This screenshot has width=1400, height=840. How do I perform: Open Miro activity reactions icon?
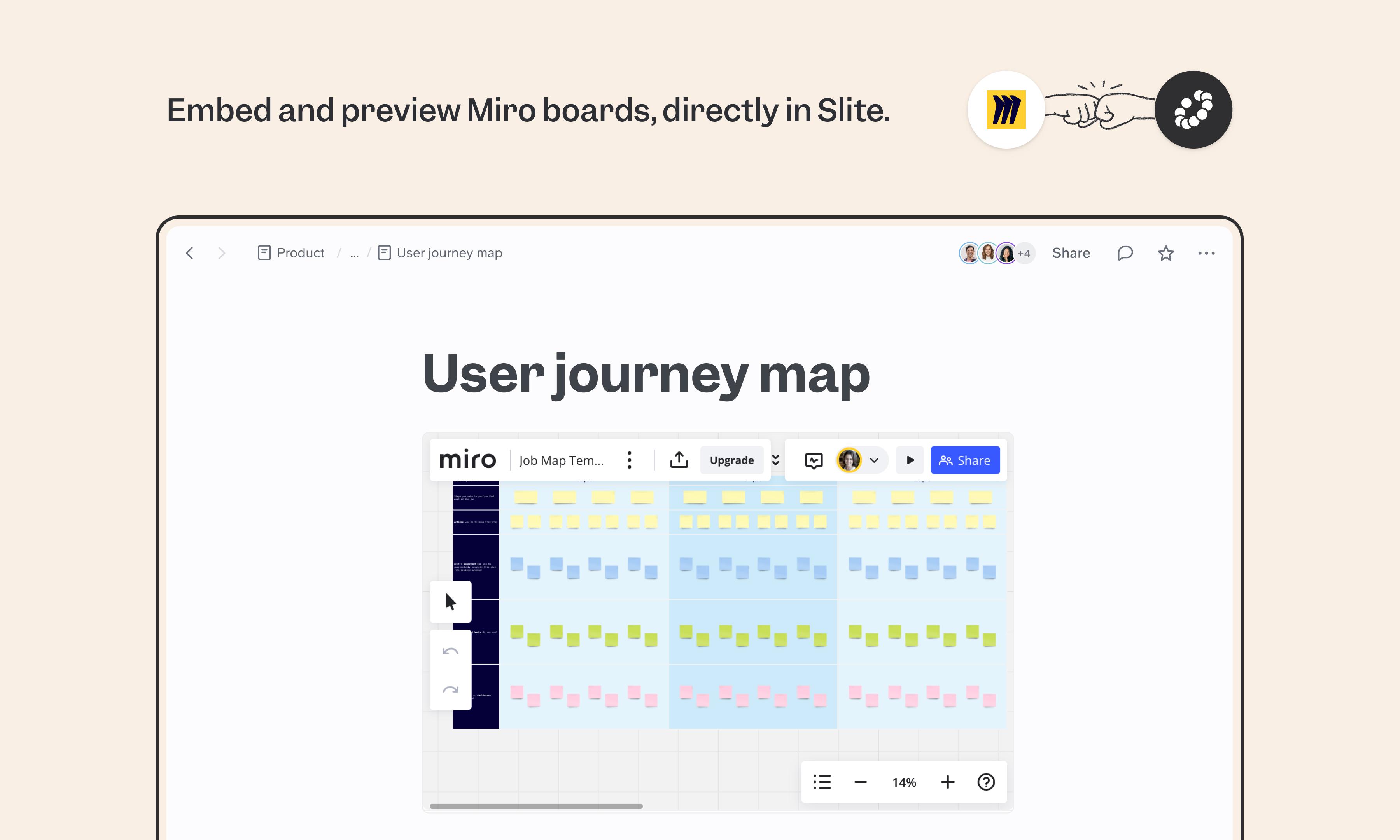813,460
